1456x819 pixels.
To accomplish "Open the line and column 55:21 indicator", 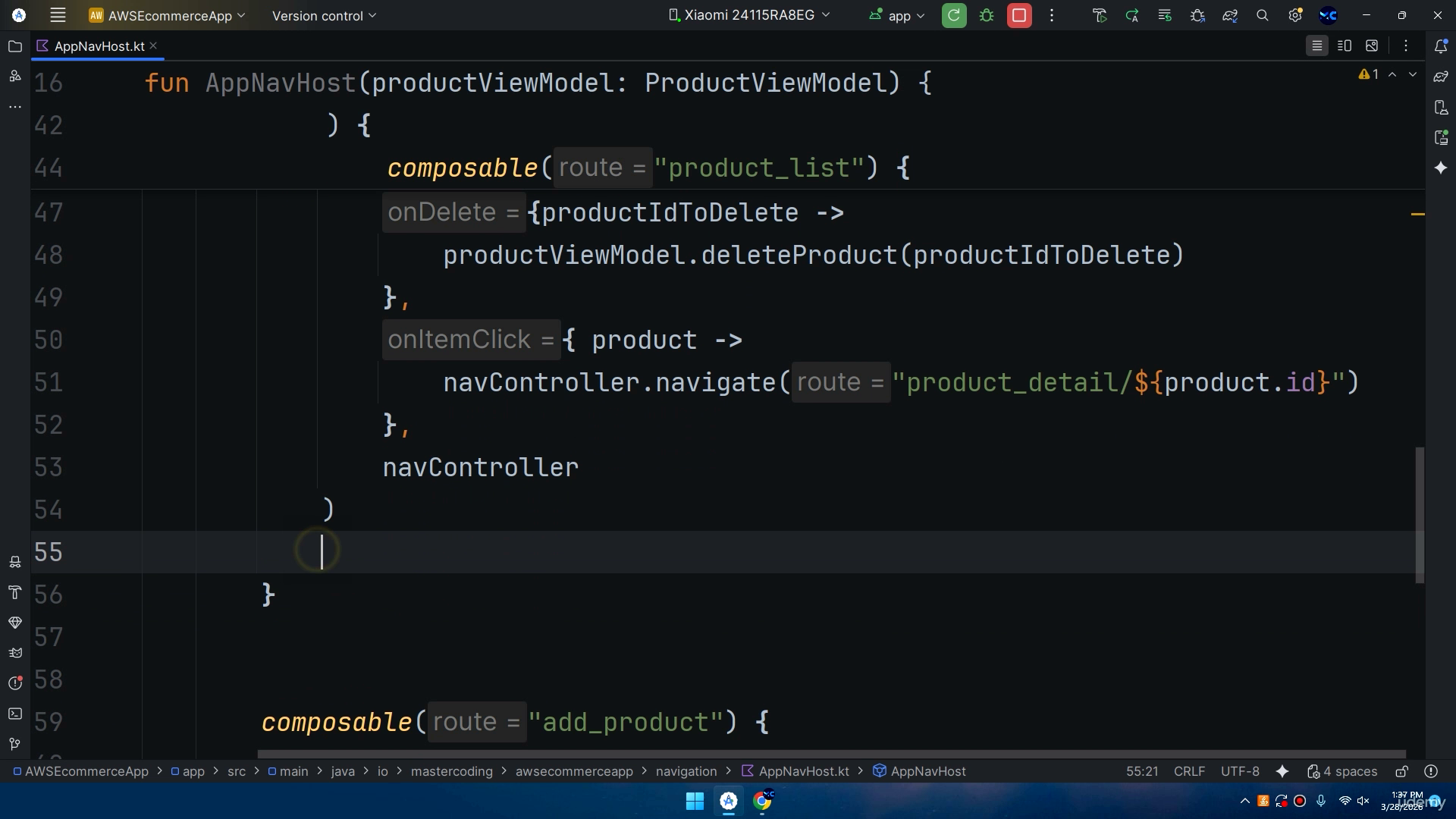I will [1142, 771].
